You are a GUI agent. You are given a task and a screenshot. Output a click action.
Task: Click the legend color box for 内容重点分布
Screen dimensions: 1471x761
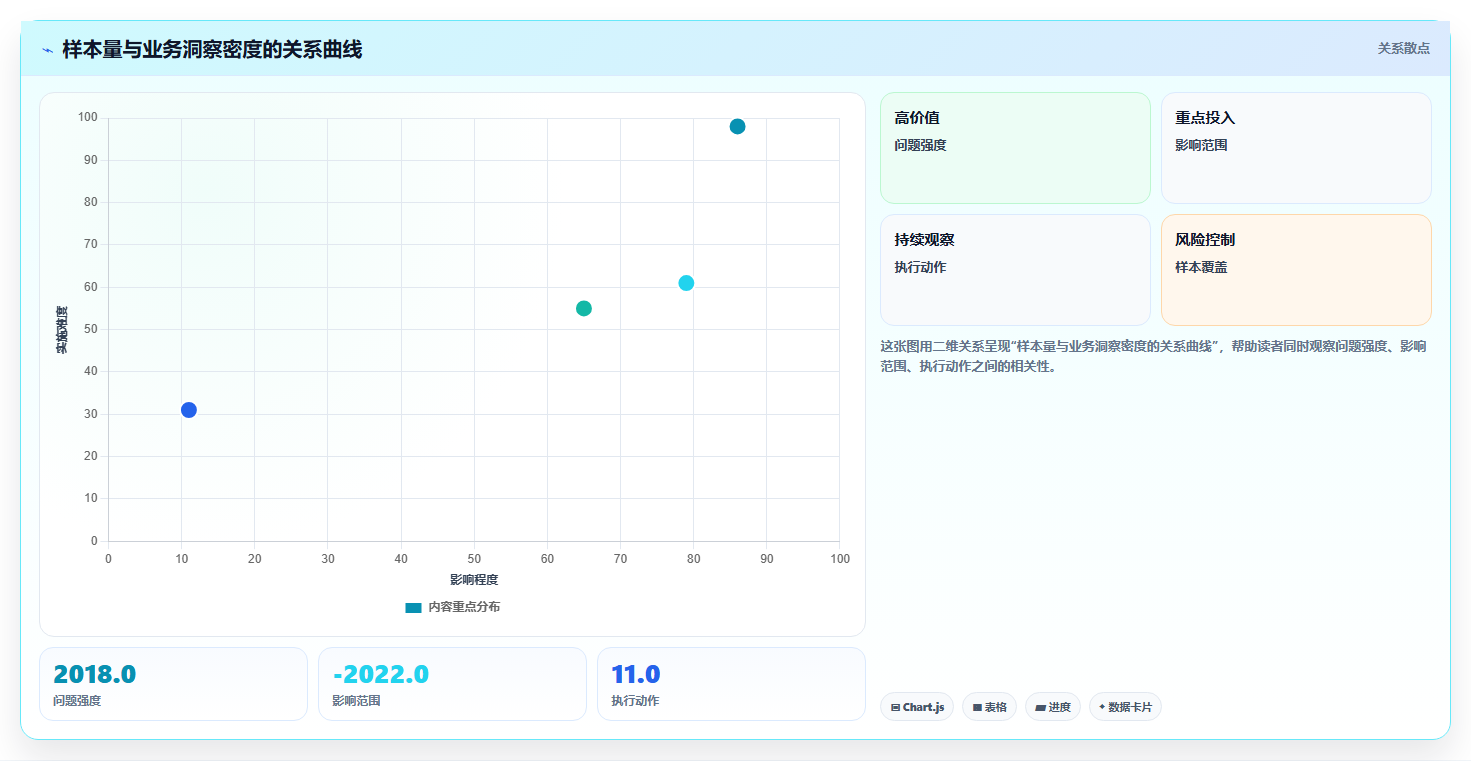click(413, 607)
